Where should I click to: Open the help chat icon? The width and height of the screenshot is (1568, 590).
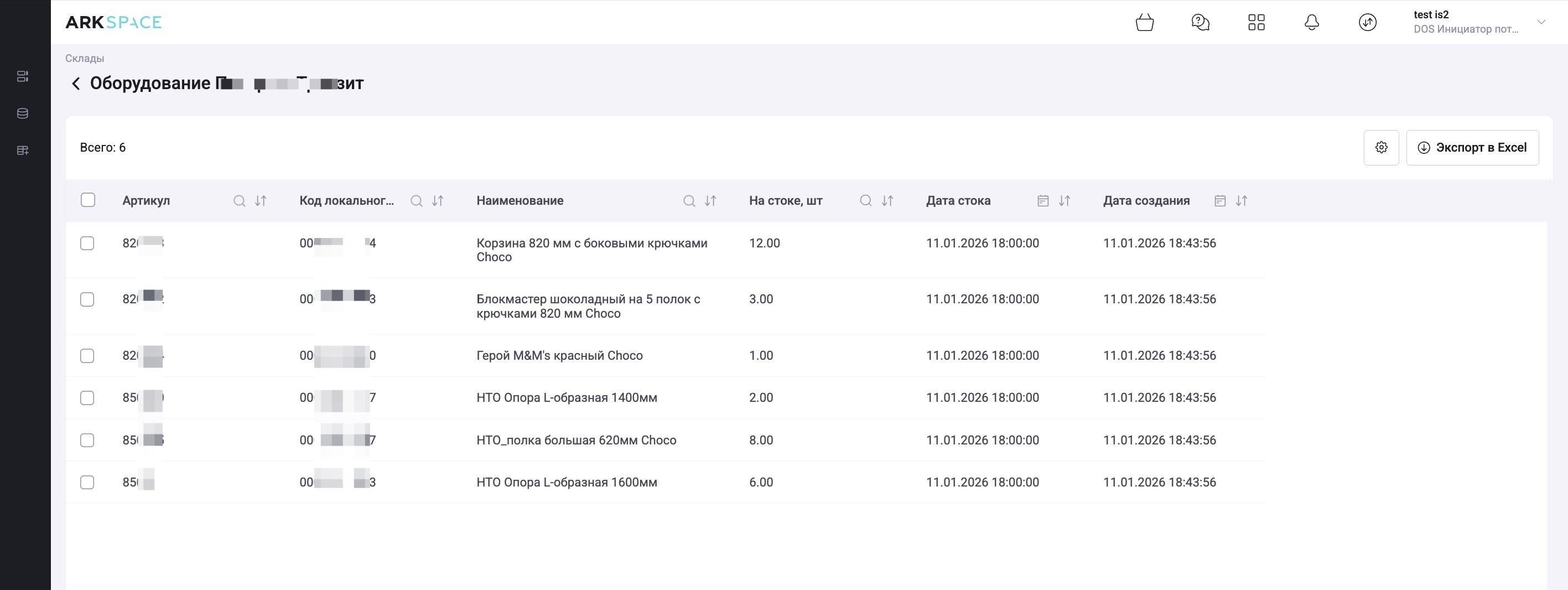pyautogui.click(x=1200, y=23)
